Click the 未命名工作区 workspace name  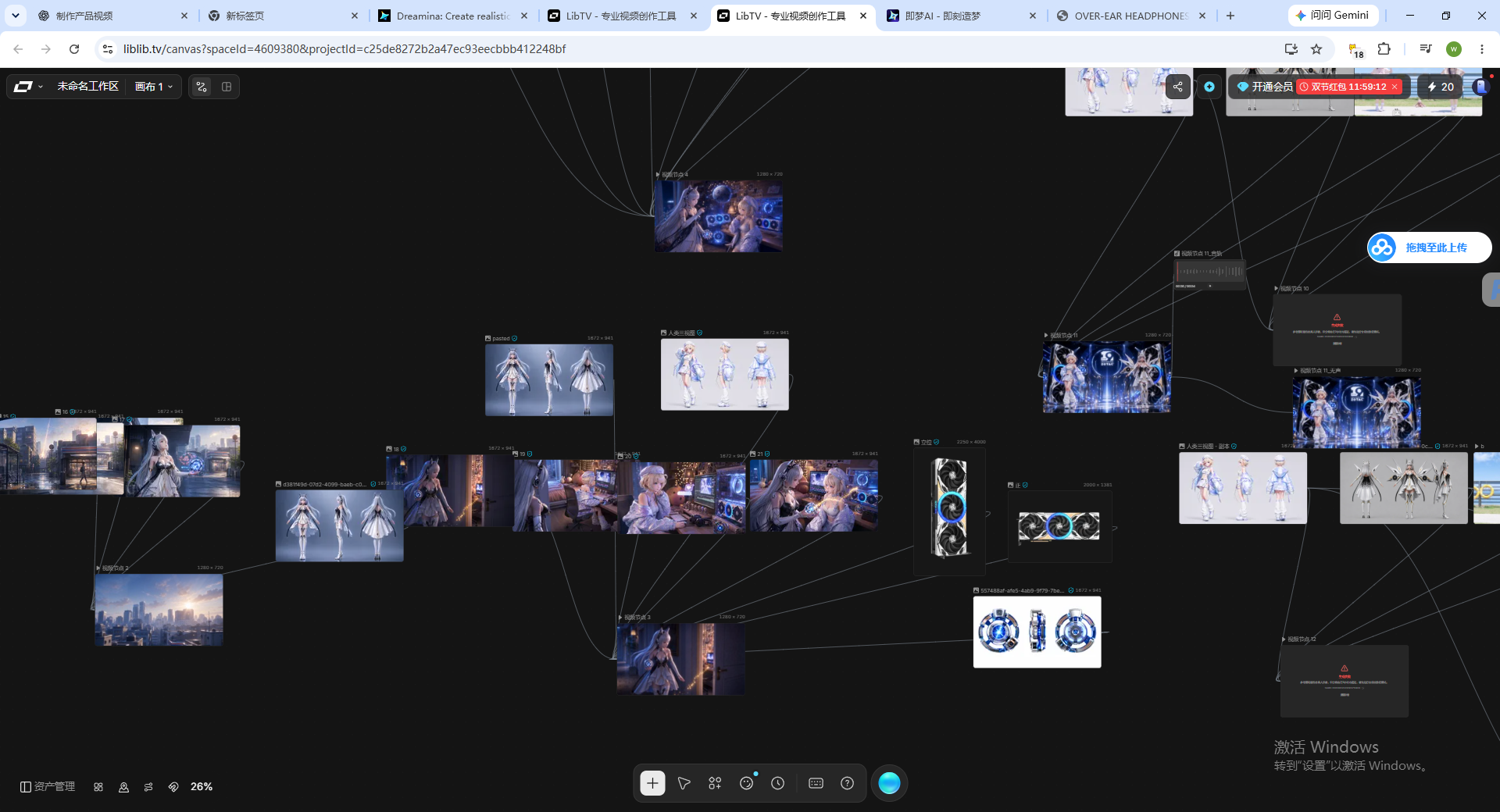87,87
